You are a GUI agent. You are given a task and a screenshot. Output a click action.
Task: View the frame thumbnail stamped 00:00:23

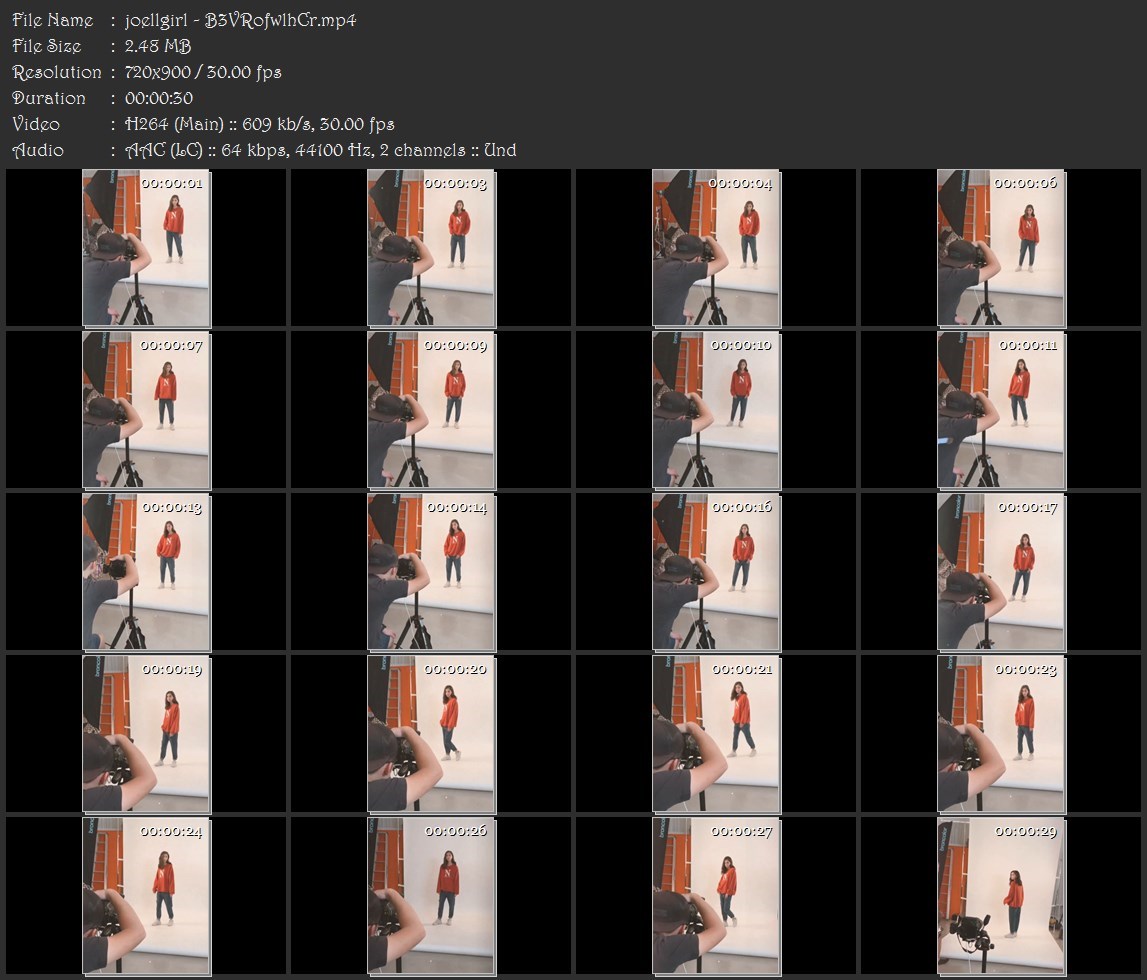coord(1001,734)
